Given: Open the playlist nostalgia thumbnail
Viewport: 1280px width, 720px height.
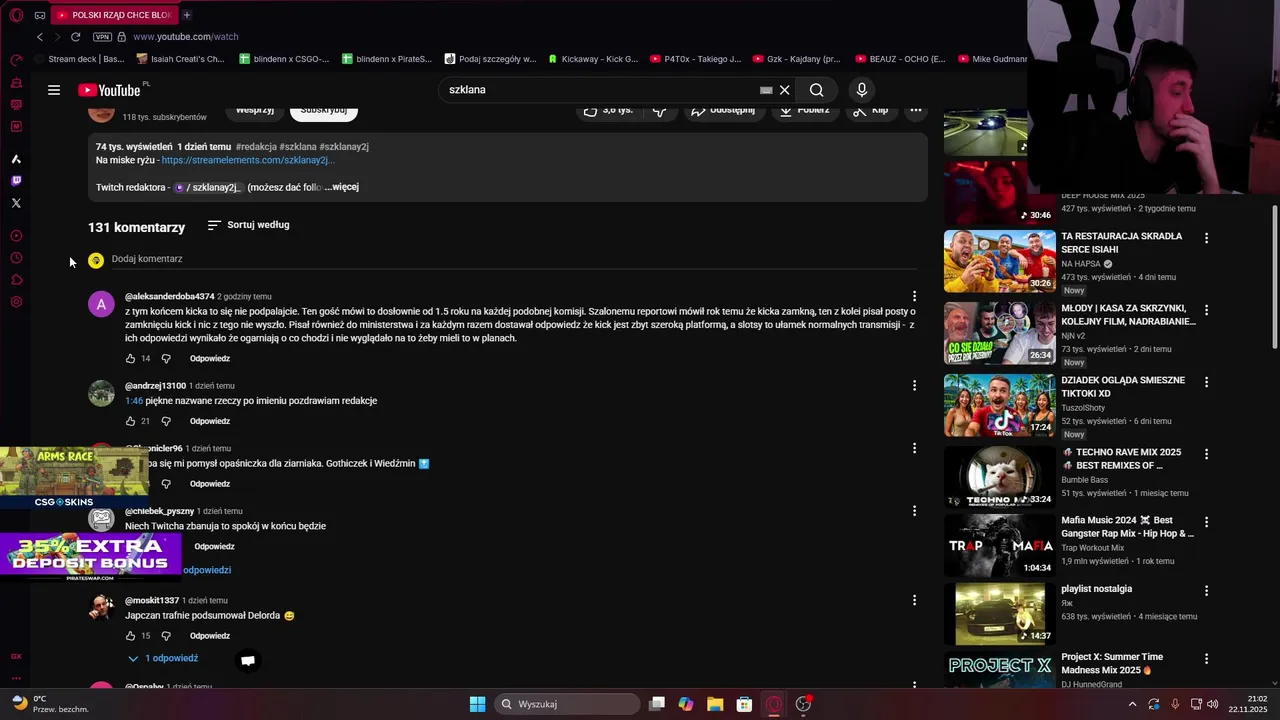Looking at the screenshot, I should pyautogui.click(x=1000, y=614).
